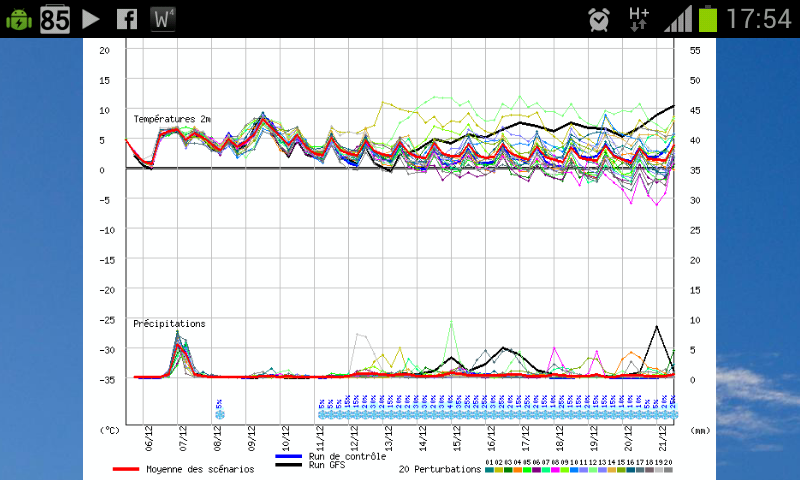
Task: Click the -35 value on temperature axis
Action: click(x=107, y=380)
